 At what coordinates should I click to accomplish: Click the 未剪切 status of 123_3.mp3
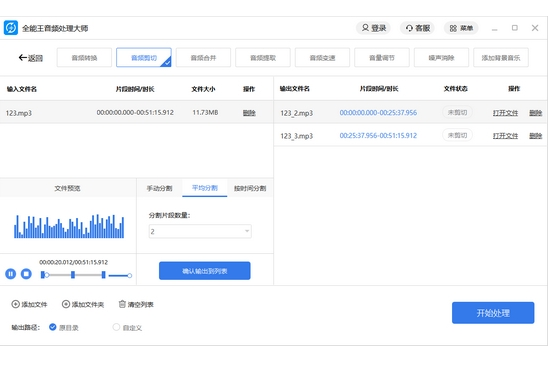pos(457,135)
